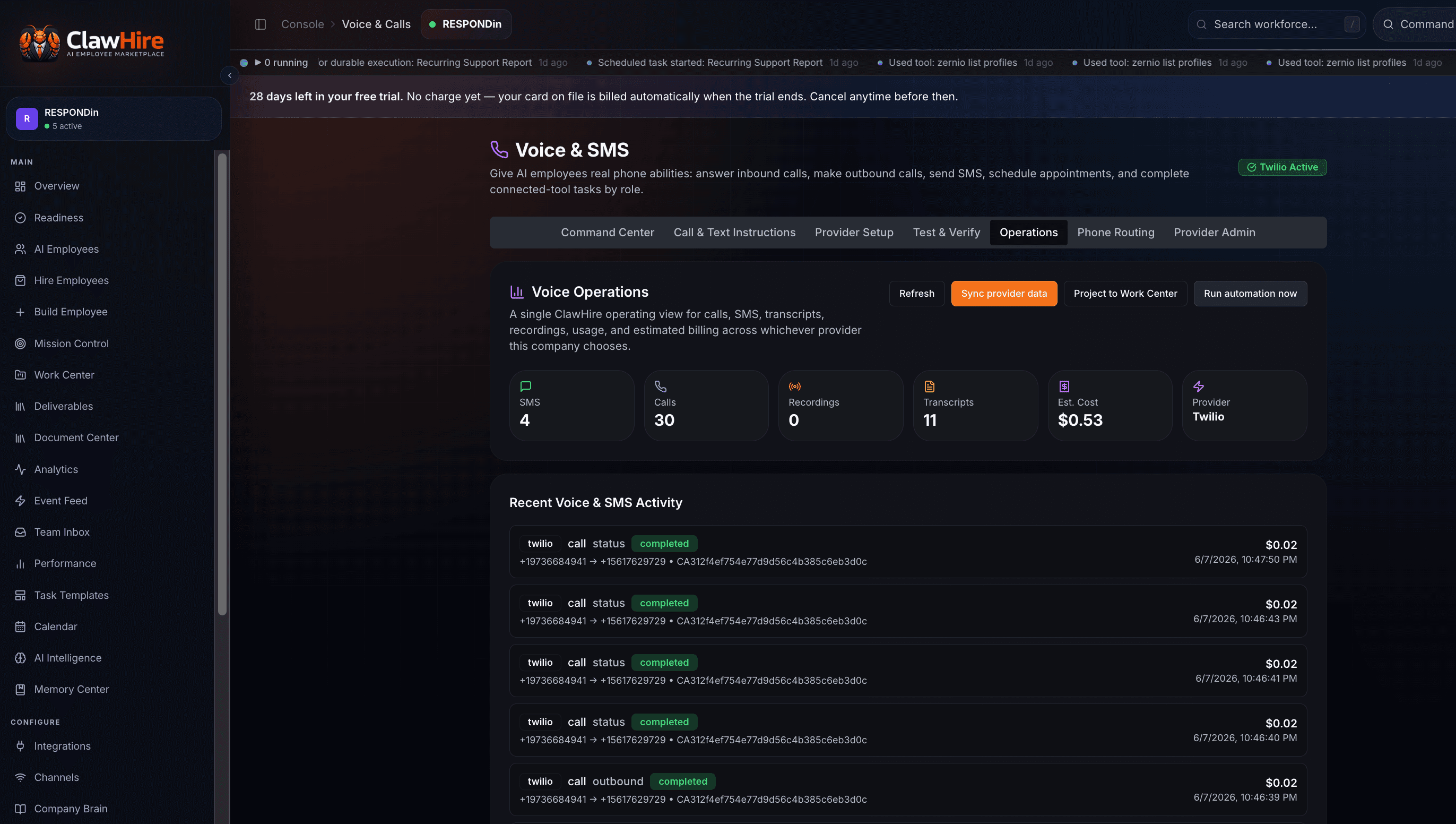Click the RESPONDin status pill in header
This screenshot has width=1456, height=824.
click(x=466, y=24)
